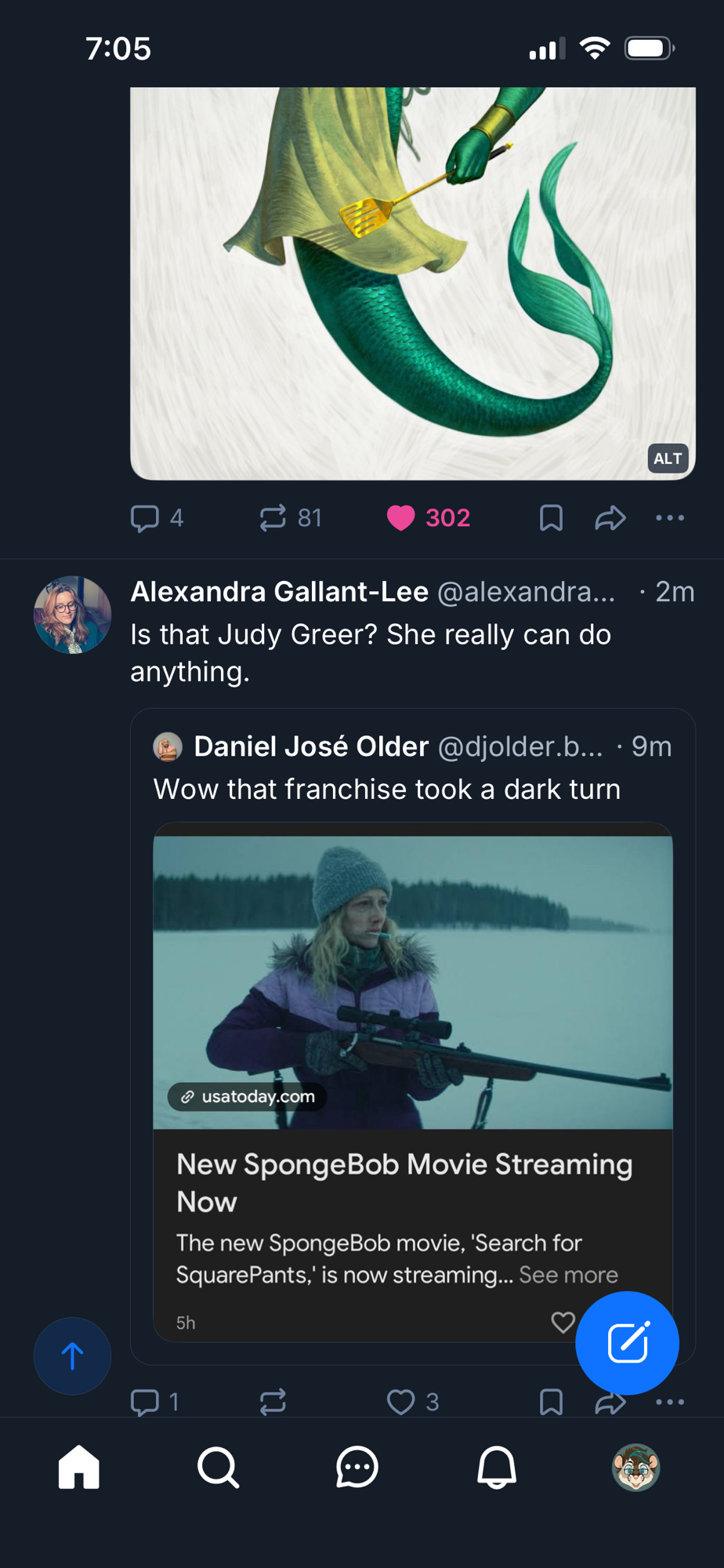Reply to the mermaid artwork post

tap(145, 518)
